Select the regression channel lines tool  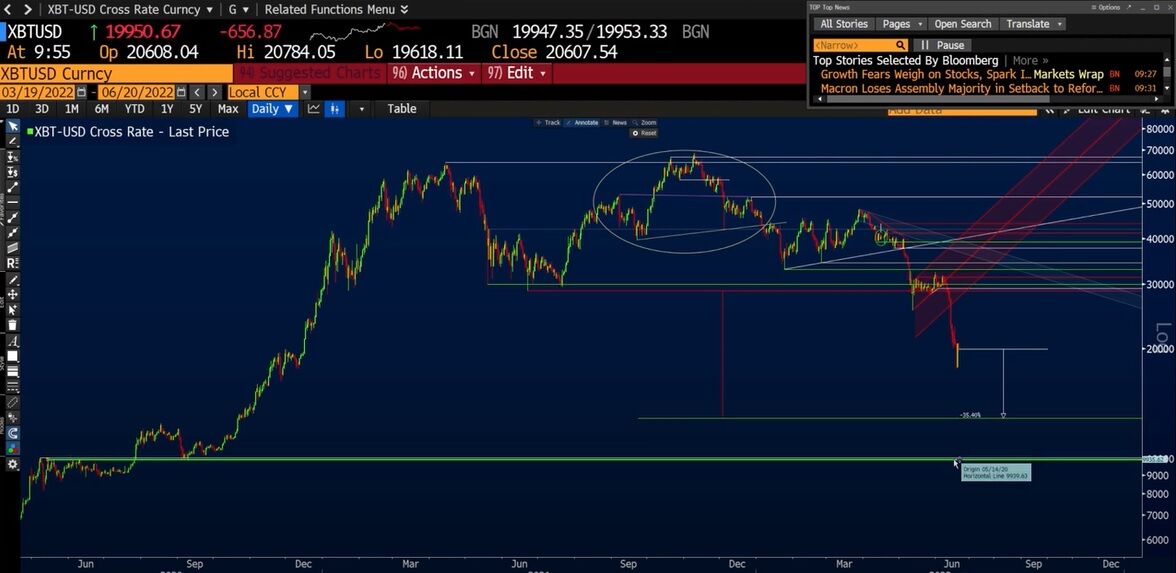(x=13, y=248)
